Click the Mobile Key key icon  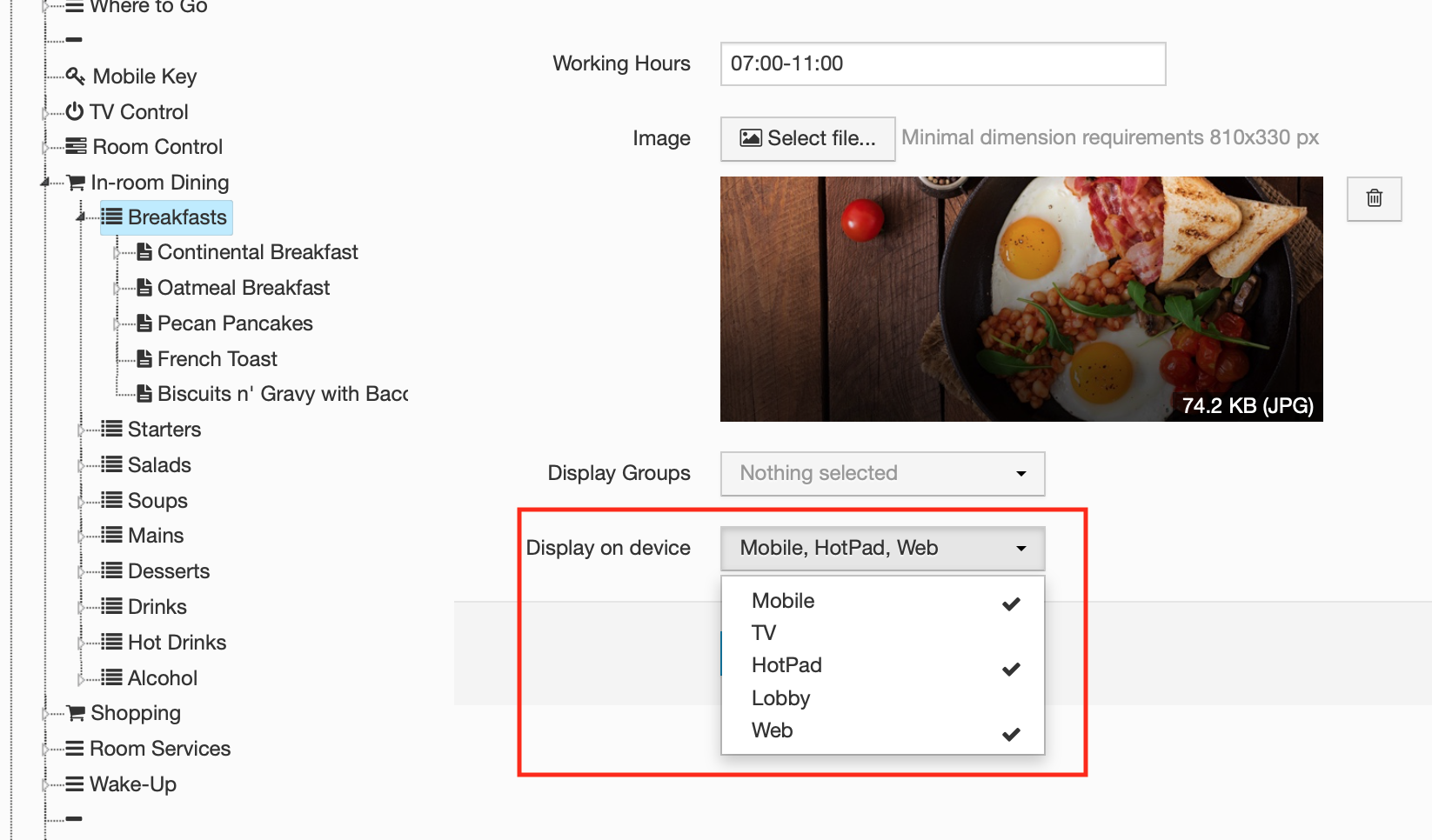click(76, 77)
